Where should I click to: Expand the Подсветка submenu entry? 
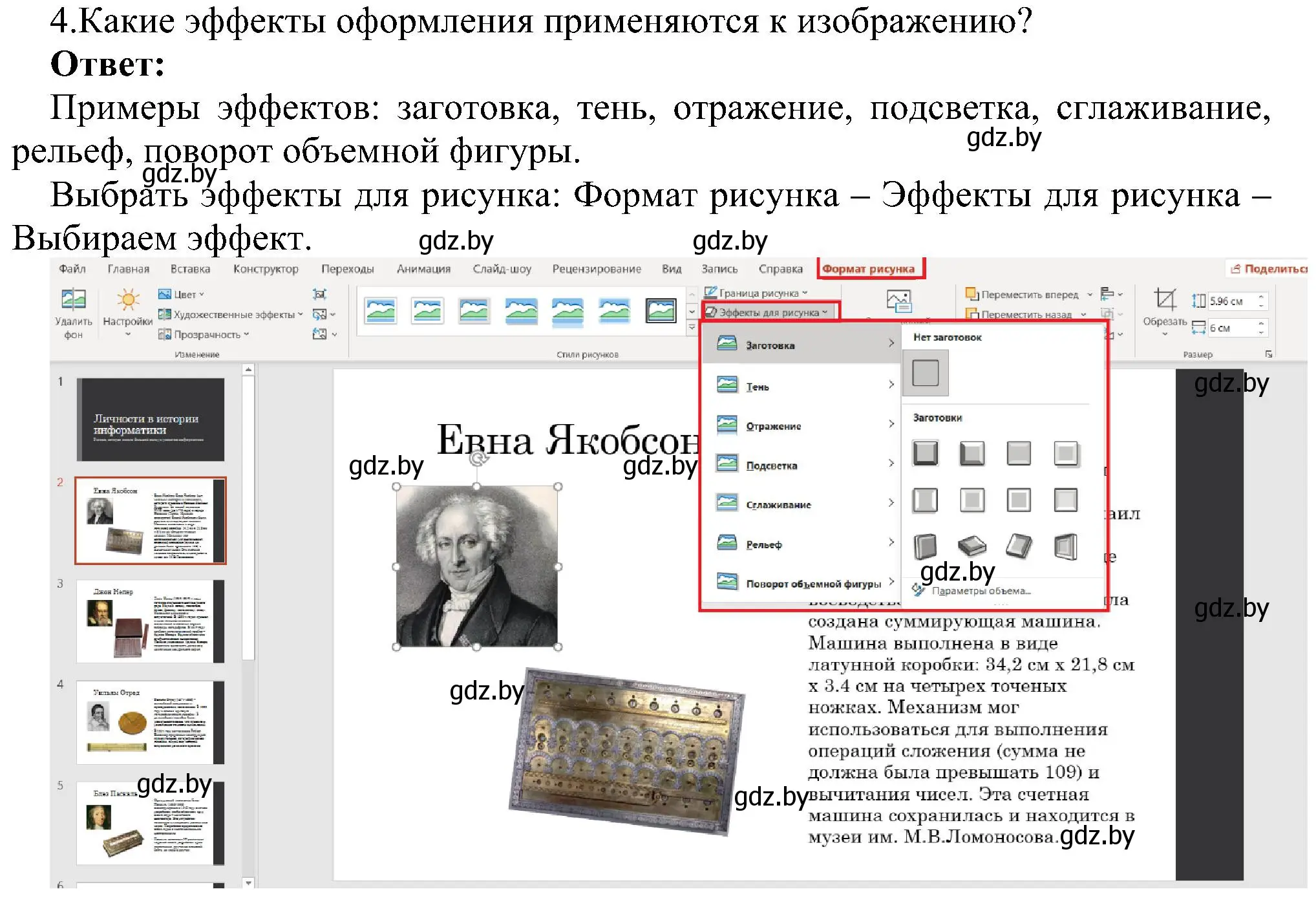coord(801,465)
